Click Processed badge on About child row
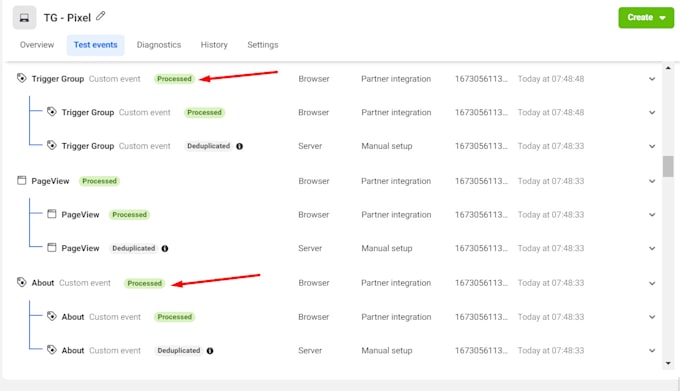 pos(174,317)
